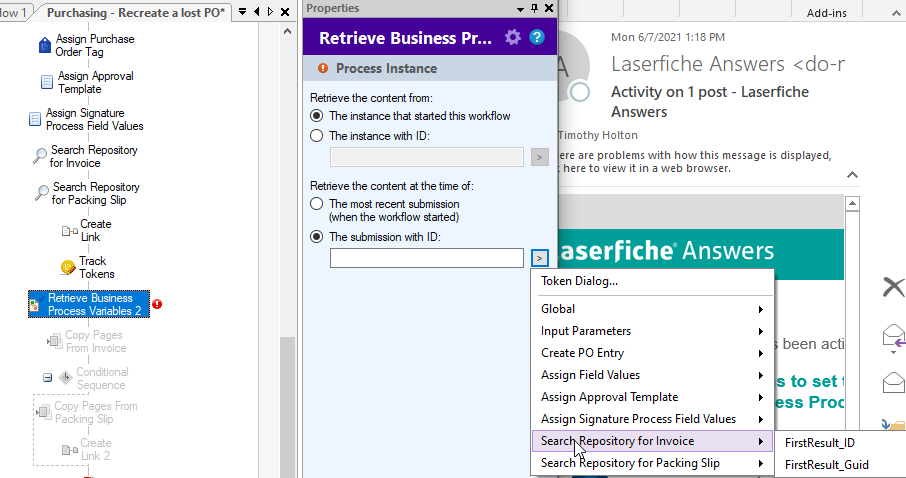Collapse the Outlook message header chevron
906x478 pixels.
[x=852, y=175]
